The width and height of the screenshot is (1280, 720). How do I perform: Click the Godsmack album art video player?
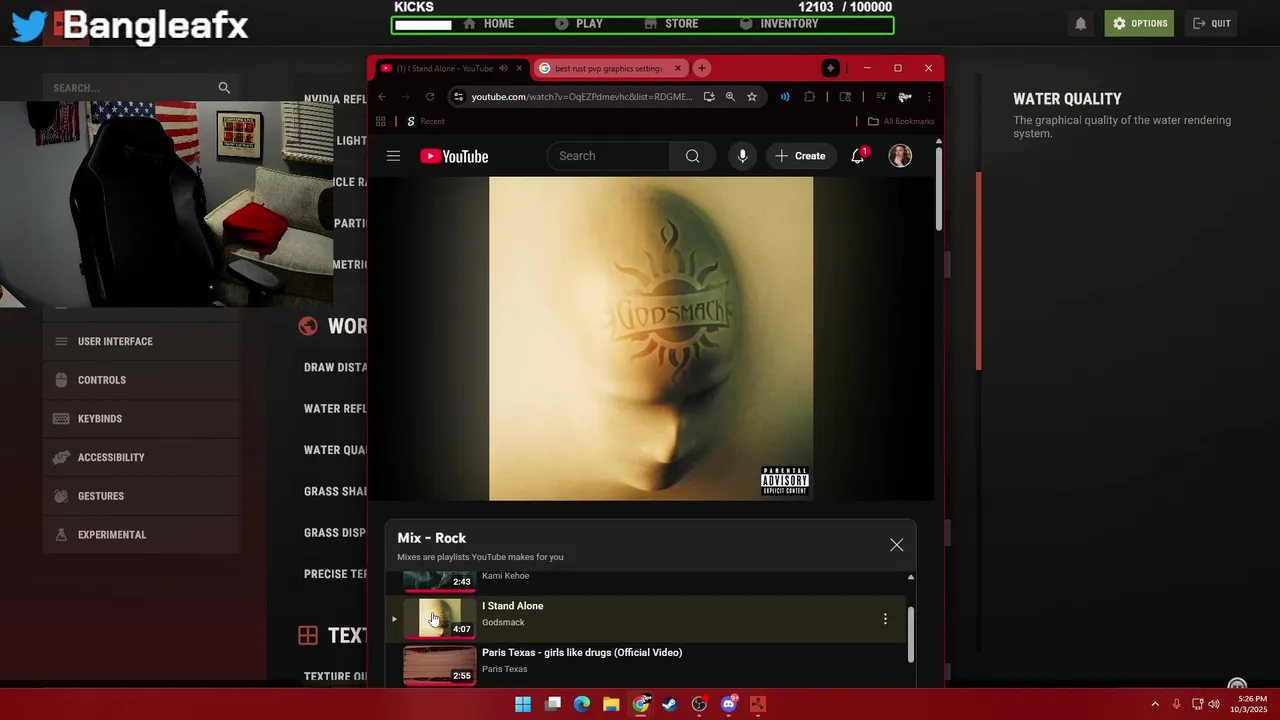651,338
